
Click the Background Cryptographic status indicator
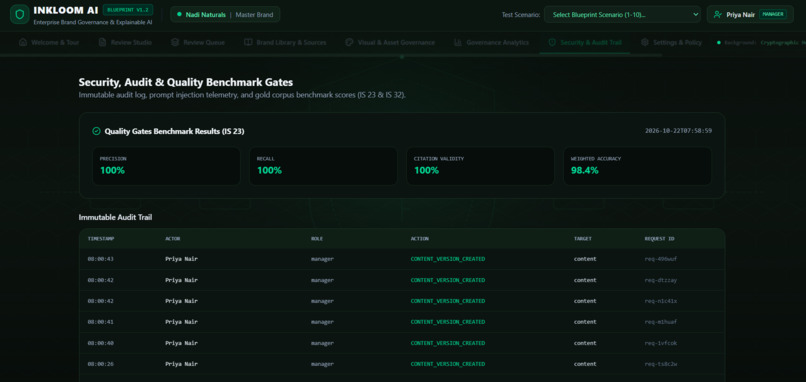pyautogui.click(x=761, y=43)
